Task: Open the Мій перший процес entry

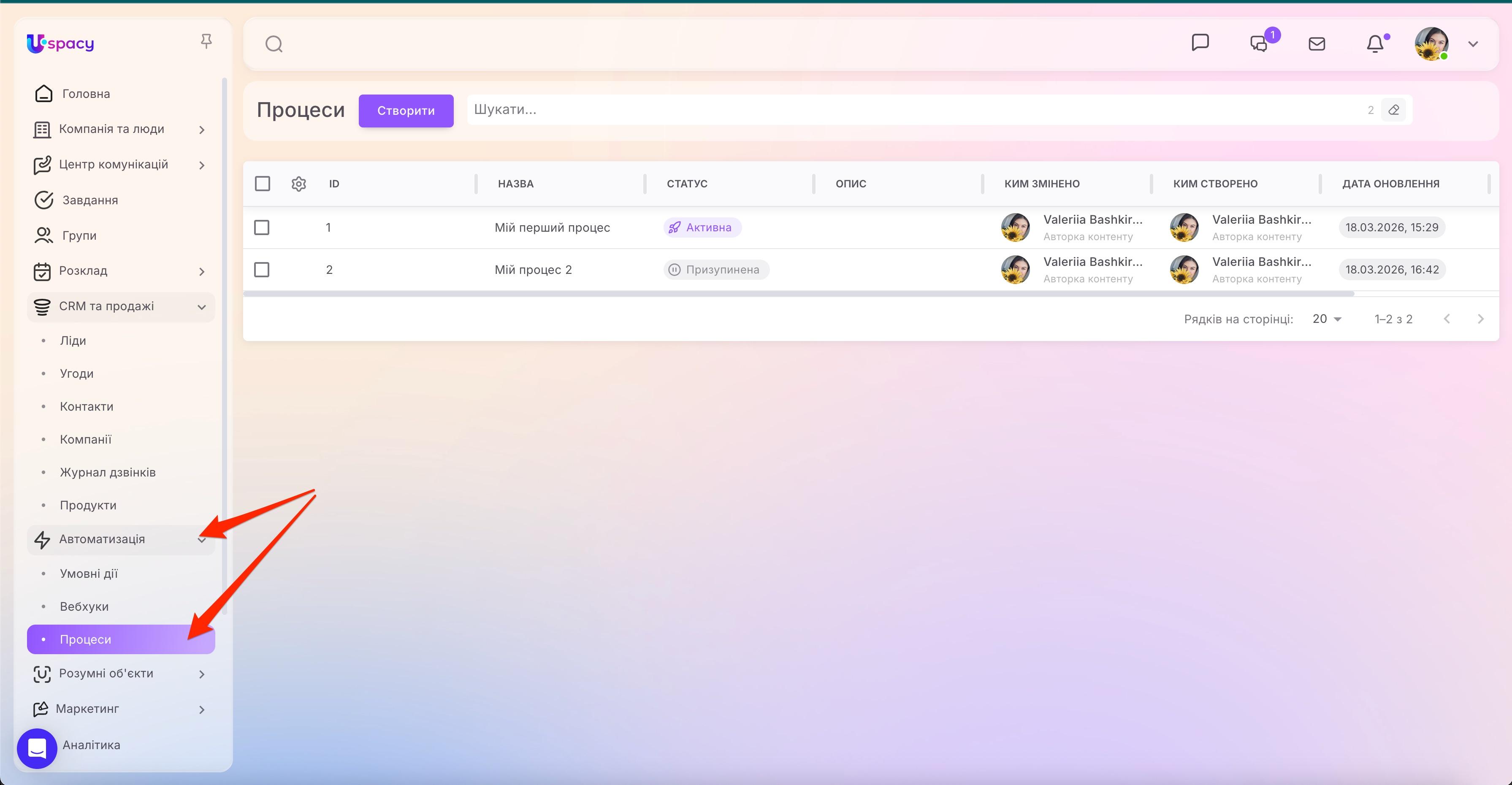Action: pyautogui.click(x=552, y=227)
